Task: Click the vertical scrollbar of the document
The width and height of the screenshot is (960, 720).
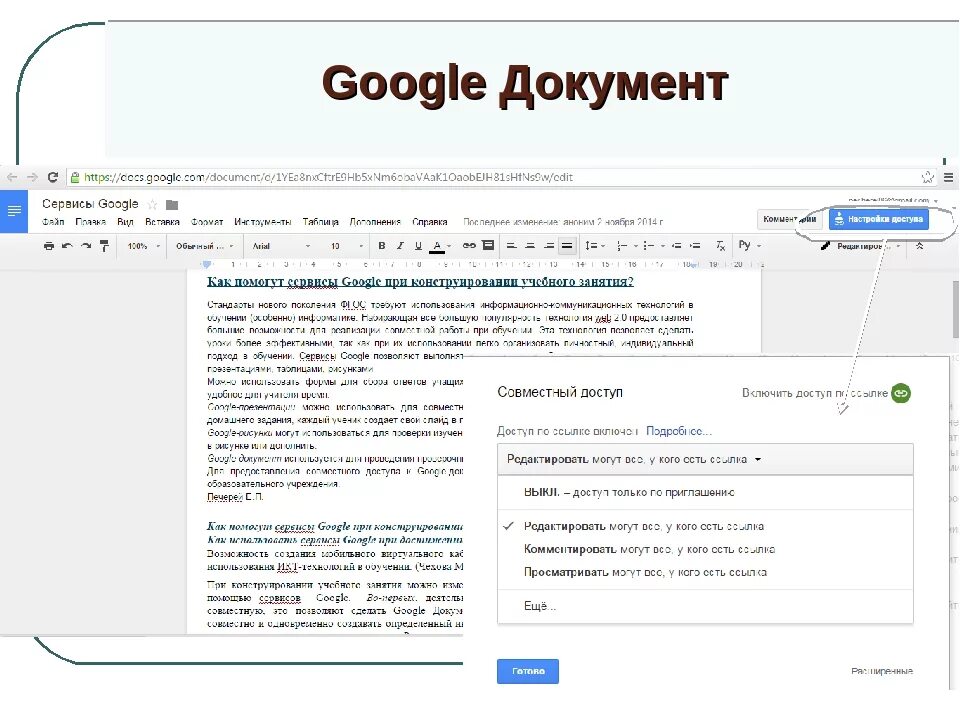Action: pos(955,309)
